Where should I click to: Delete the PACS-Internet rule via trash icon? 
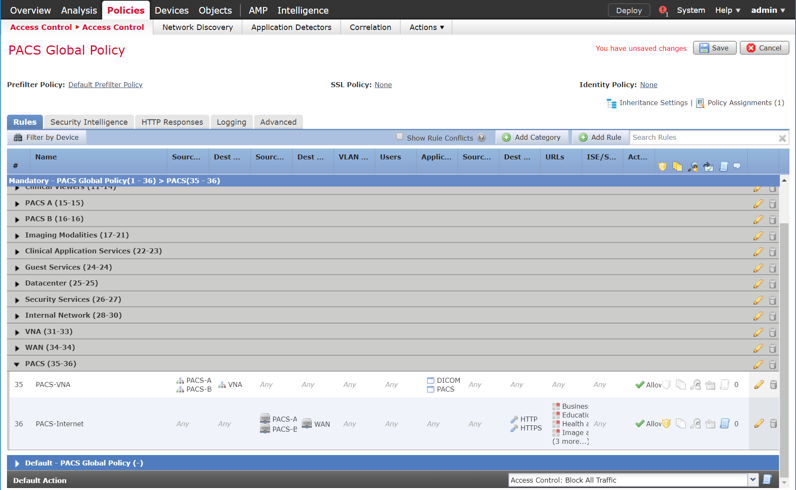[773, 424]
